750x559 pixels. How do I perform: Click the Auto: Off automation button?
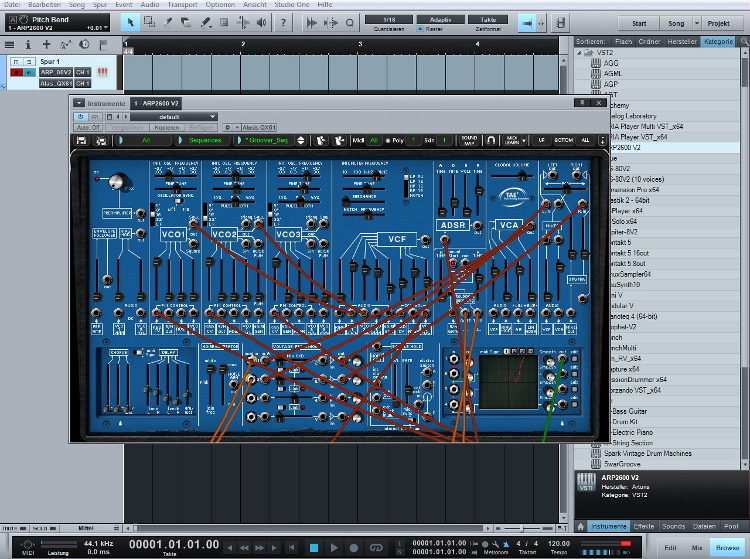(88, 128)
